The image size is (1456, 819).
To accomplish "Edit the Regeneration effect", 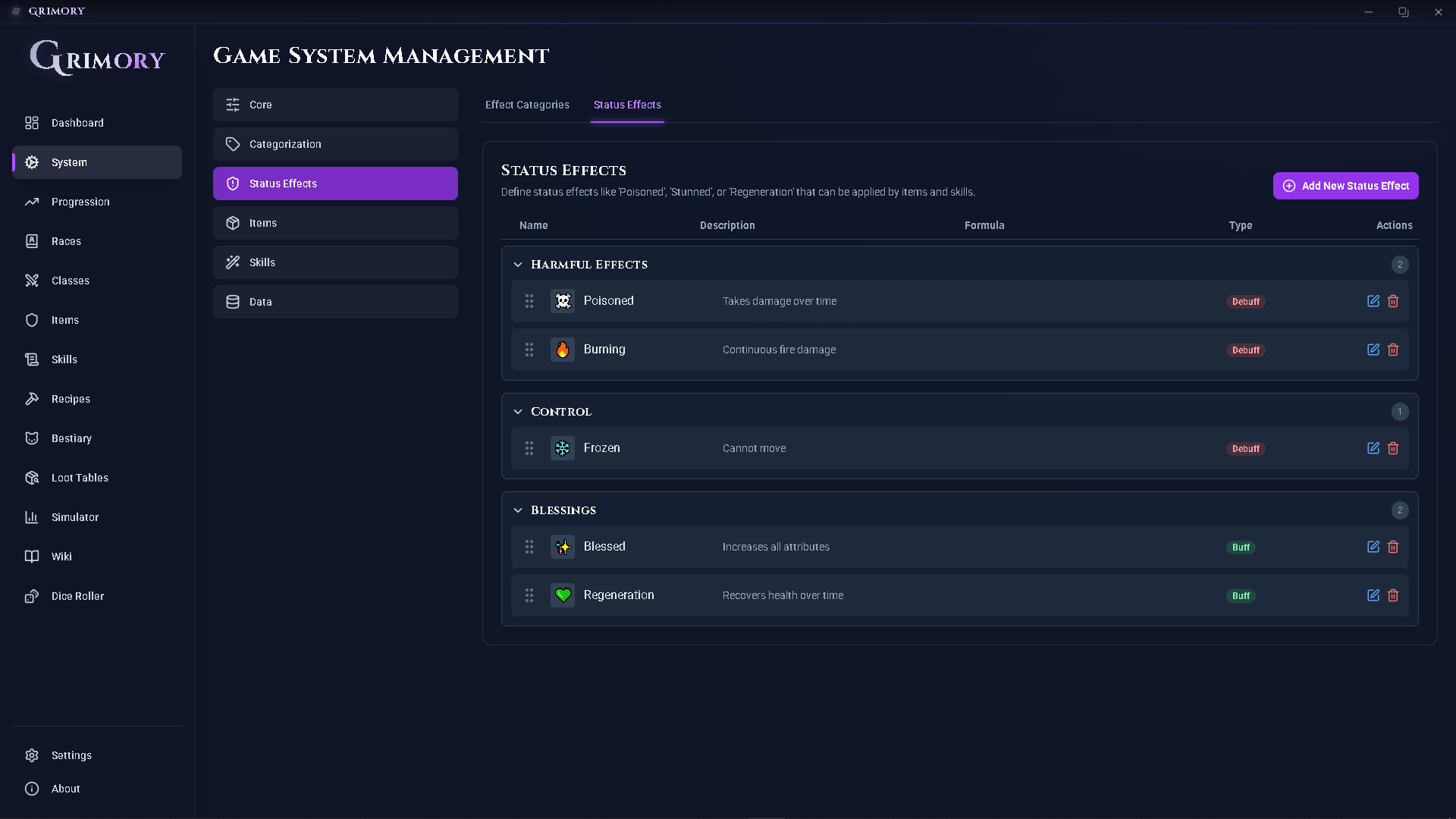I will pyautogui.click(x=1373, y=595).
